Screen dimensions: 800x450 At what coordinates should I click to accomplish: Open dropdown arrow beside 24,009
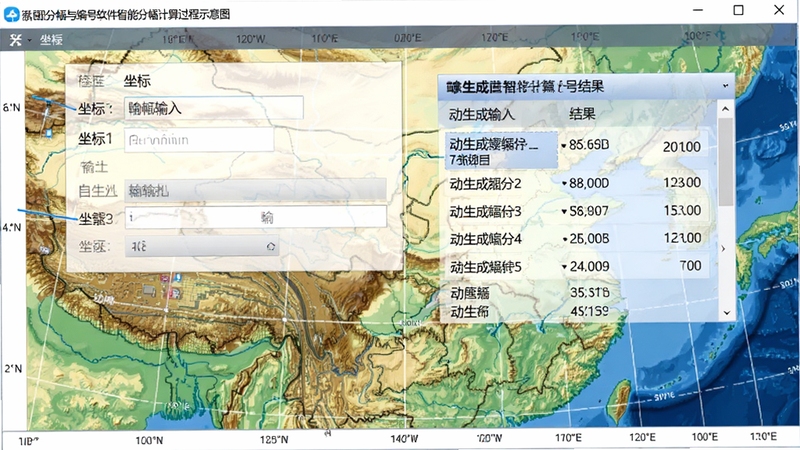[x=564, y=267]
